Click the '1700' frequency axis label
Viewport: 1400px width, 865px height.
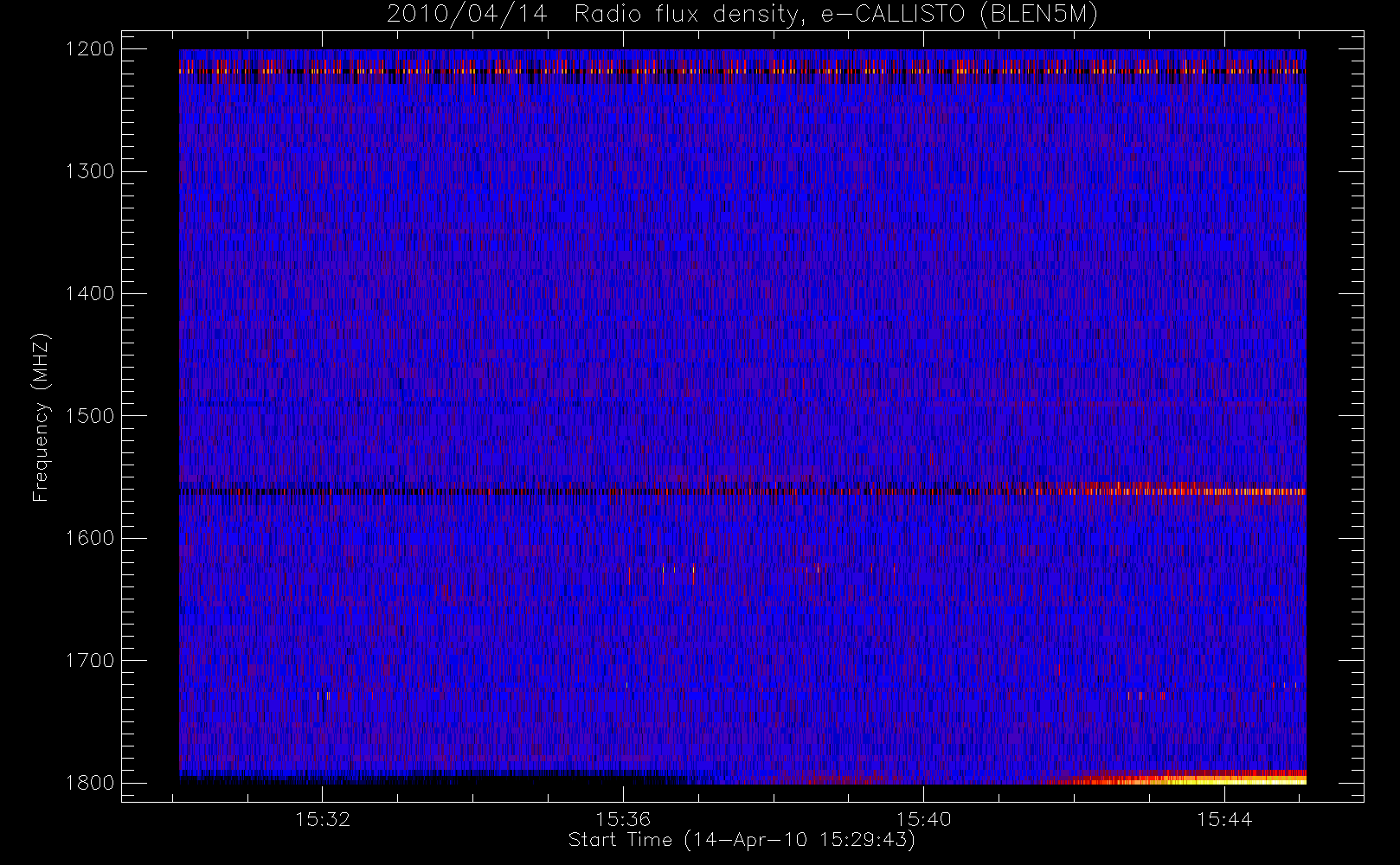coord(90,660)
